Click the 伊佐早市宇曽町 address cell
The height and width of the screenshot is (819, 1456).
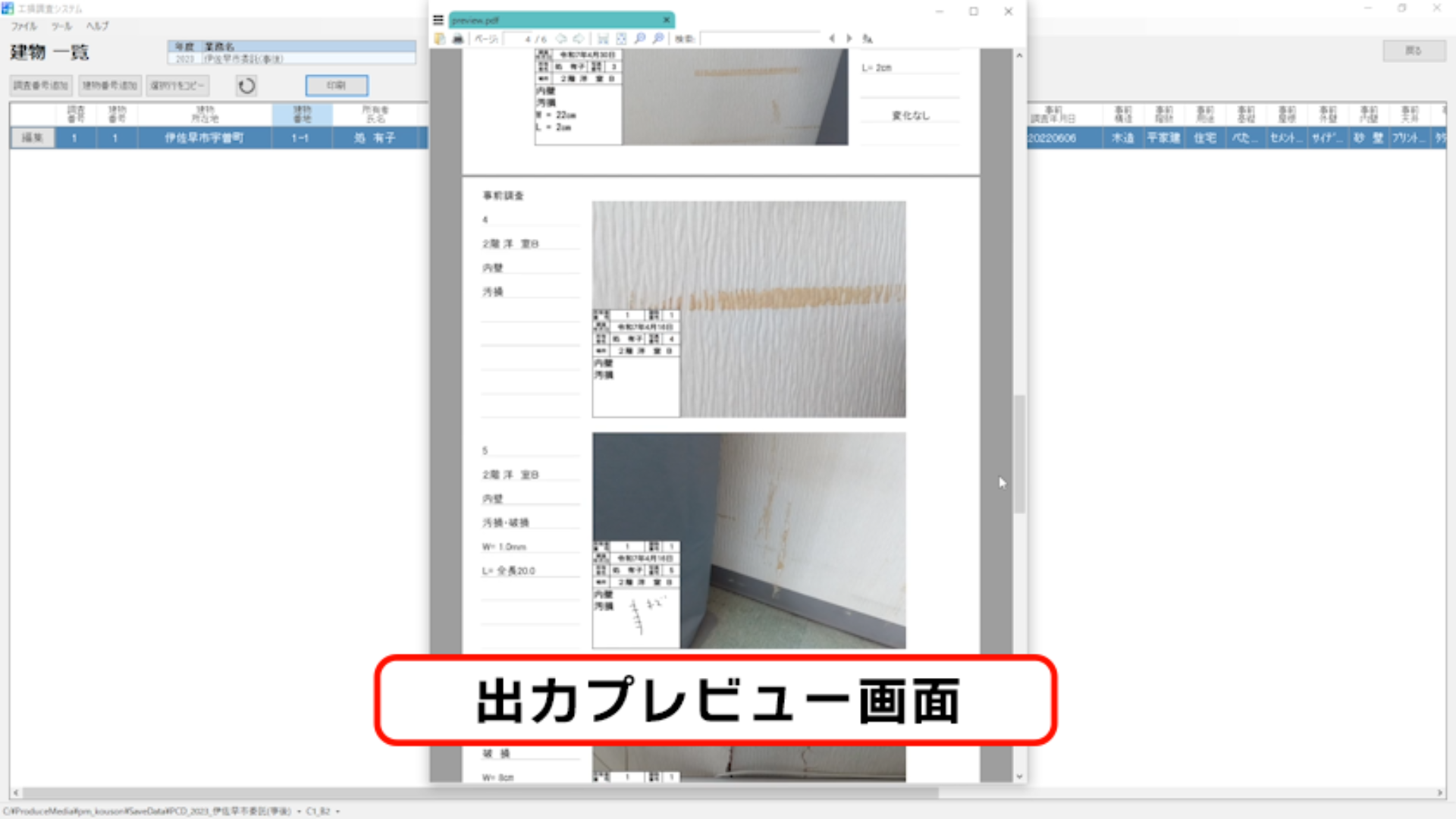tap(204, 138)
